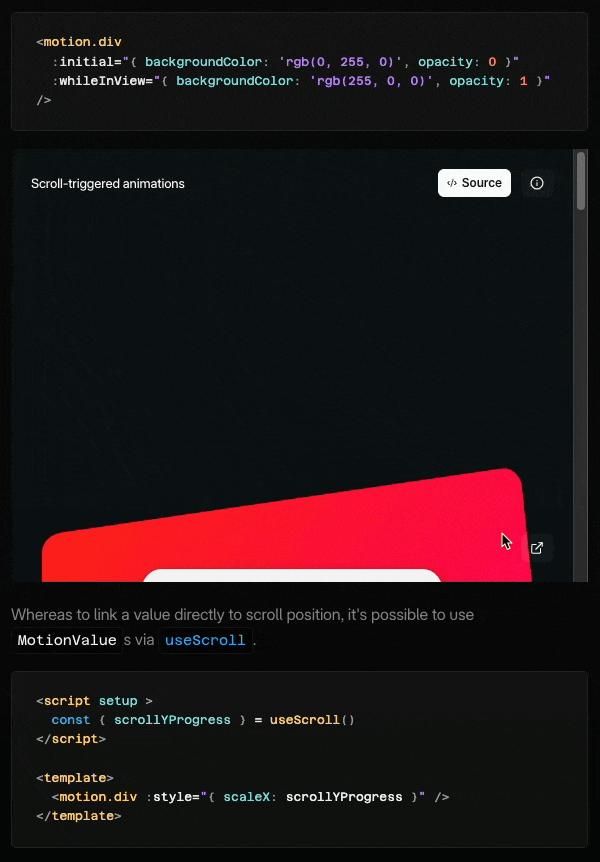Click the MotionValue inline code
600x862 pixels.
coord(67,640)
